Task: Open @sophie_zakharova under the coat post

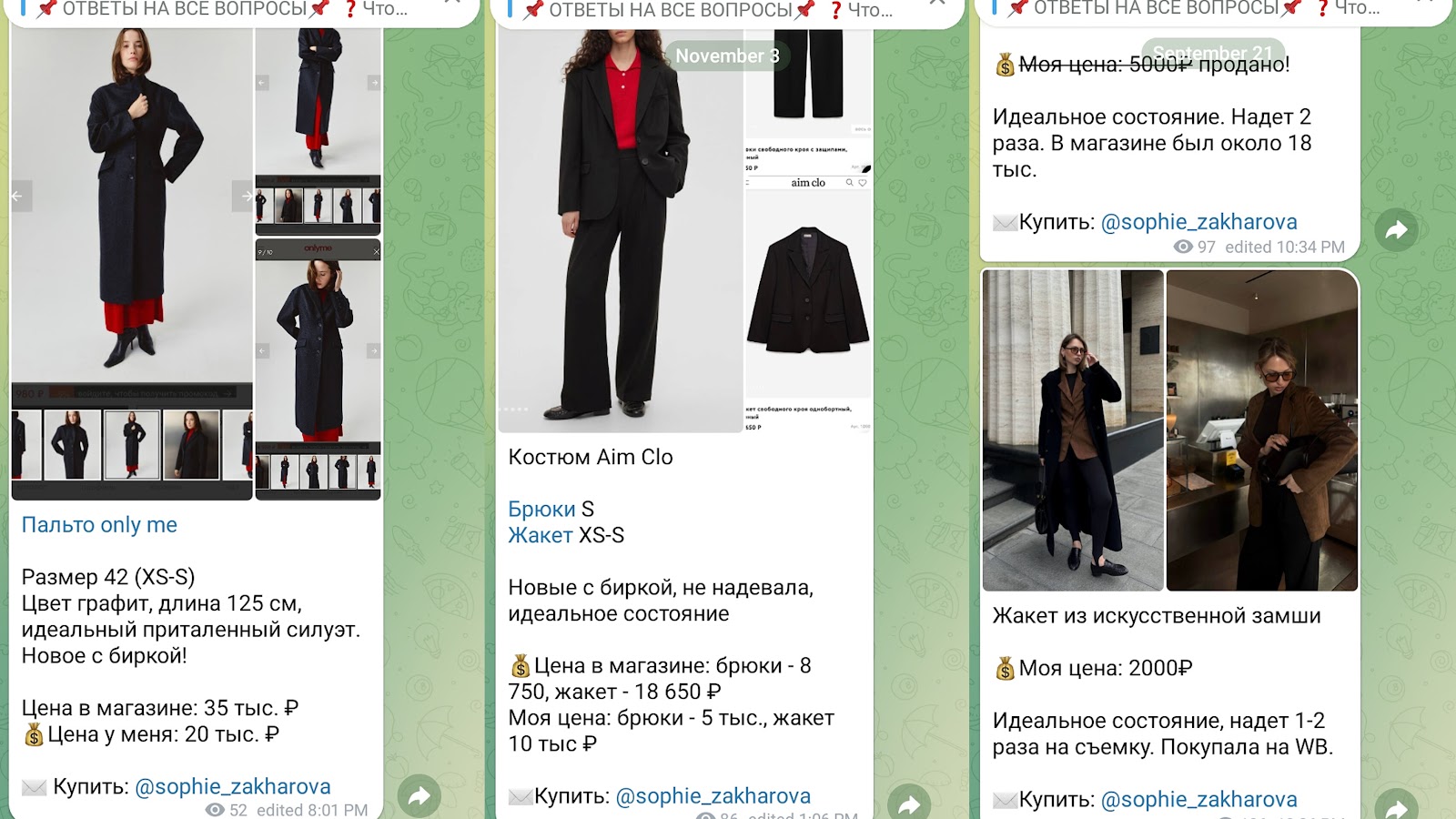Action: [233, 786]
